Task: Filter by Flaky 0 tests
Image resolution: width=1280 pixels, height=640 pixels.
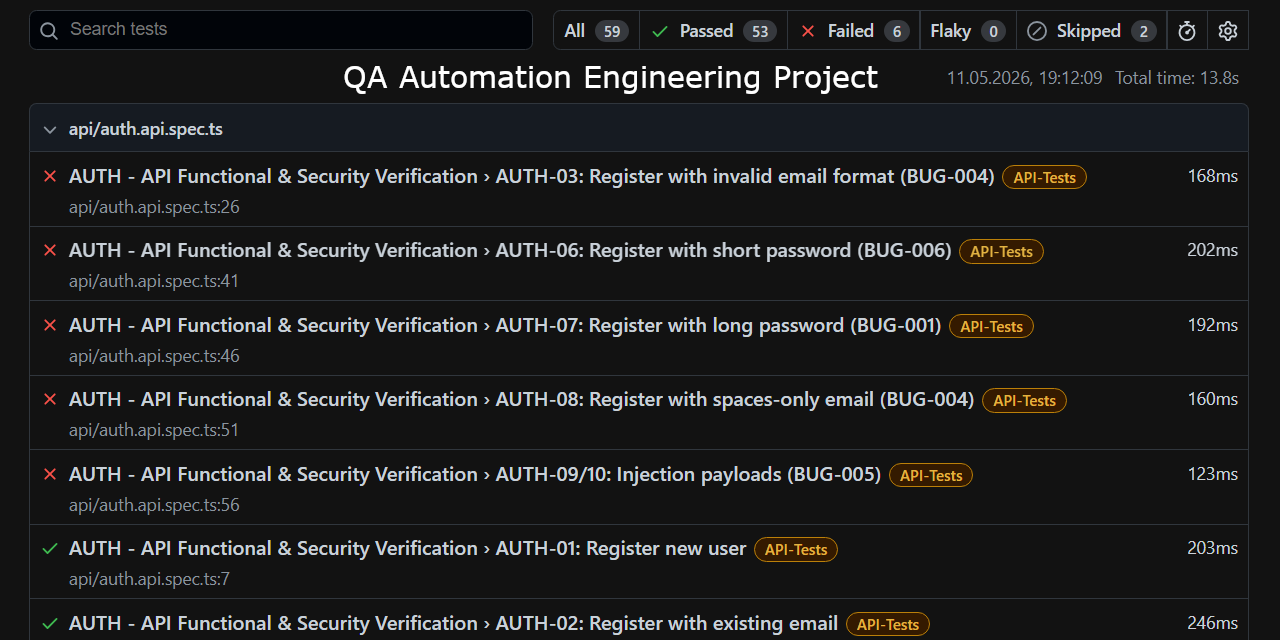Action: pyautogui.click(x=968, y=31)
